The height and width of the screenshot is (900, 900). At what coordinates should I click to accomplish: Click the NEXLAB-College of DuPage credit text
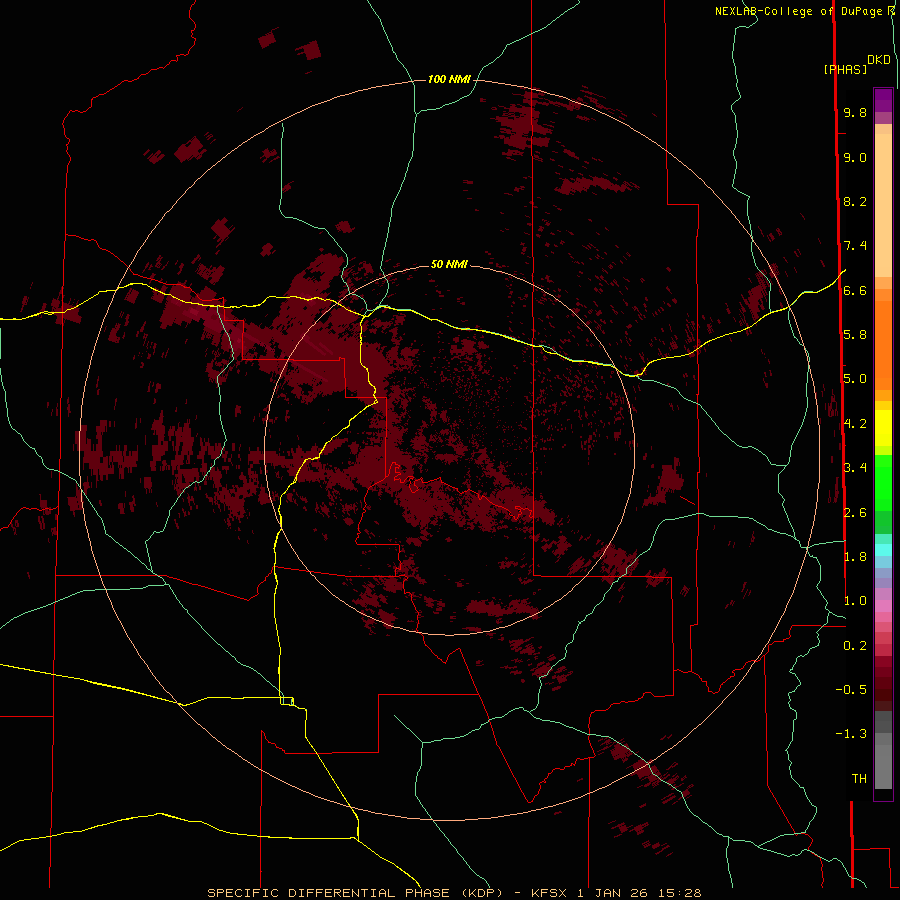coord(798,11)
